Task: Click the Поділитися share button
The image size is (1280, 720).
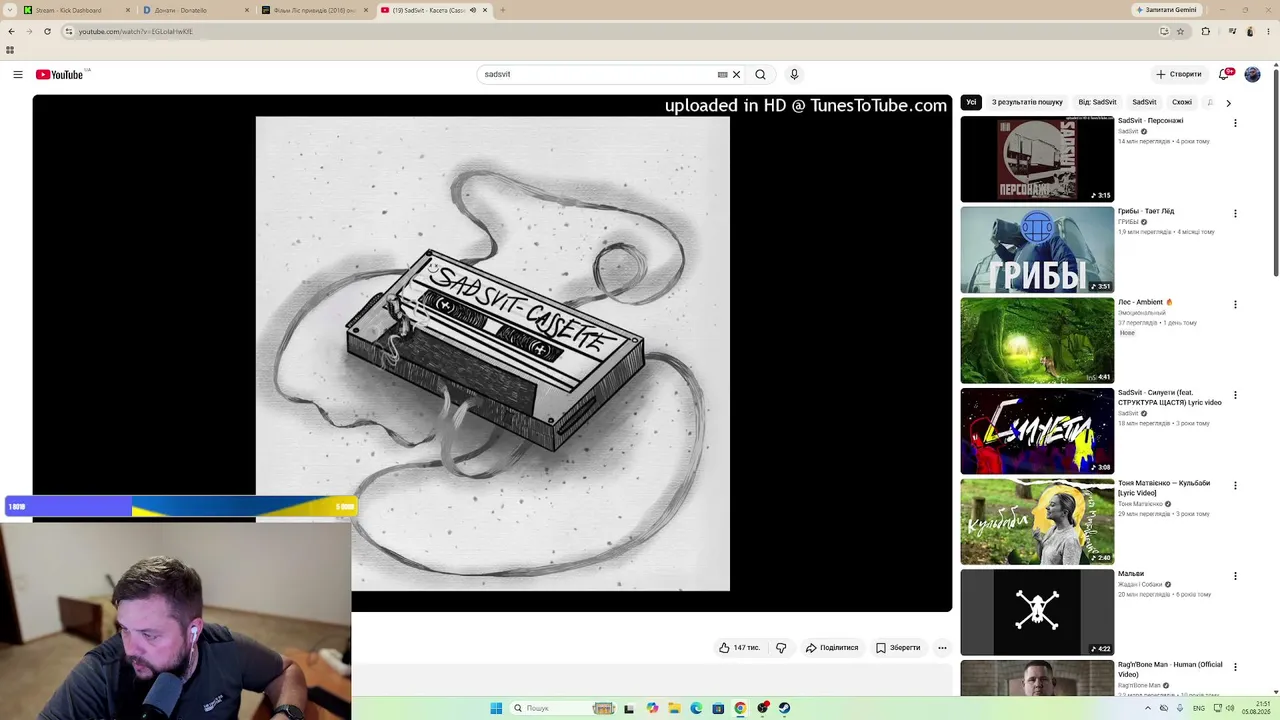Action: 832,648
